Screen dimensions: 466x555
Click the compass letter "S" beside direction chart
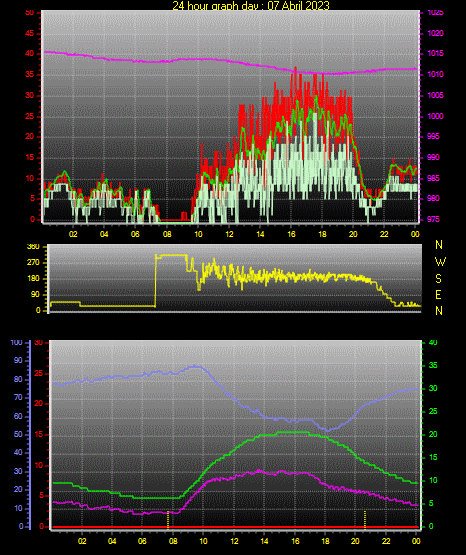tap(438, 279)
